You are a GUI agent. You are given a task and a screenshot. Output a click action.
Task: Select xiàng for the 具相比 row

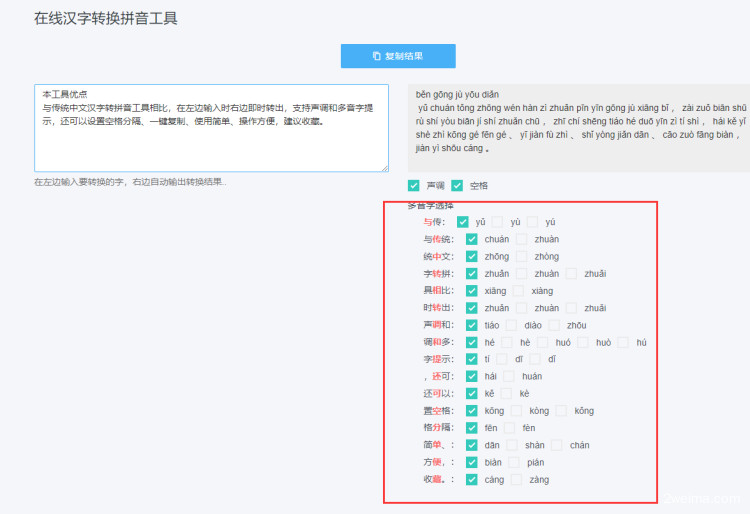(x=520, y=291)
